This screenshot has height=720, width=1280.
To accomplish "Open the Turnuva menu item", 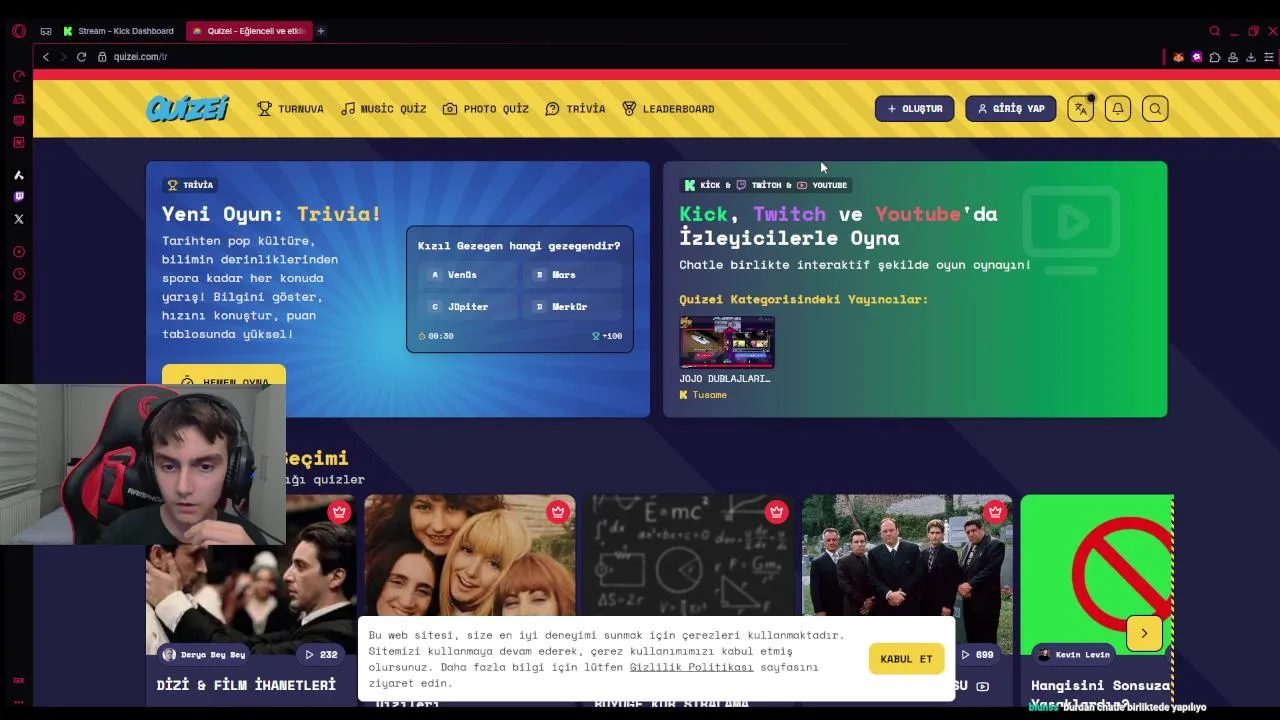I will [290, 109].
